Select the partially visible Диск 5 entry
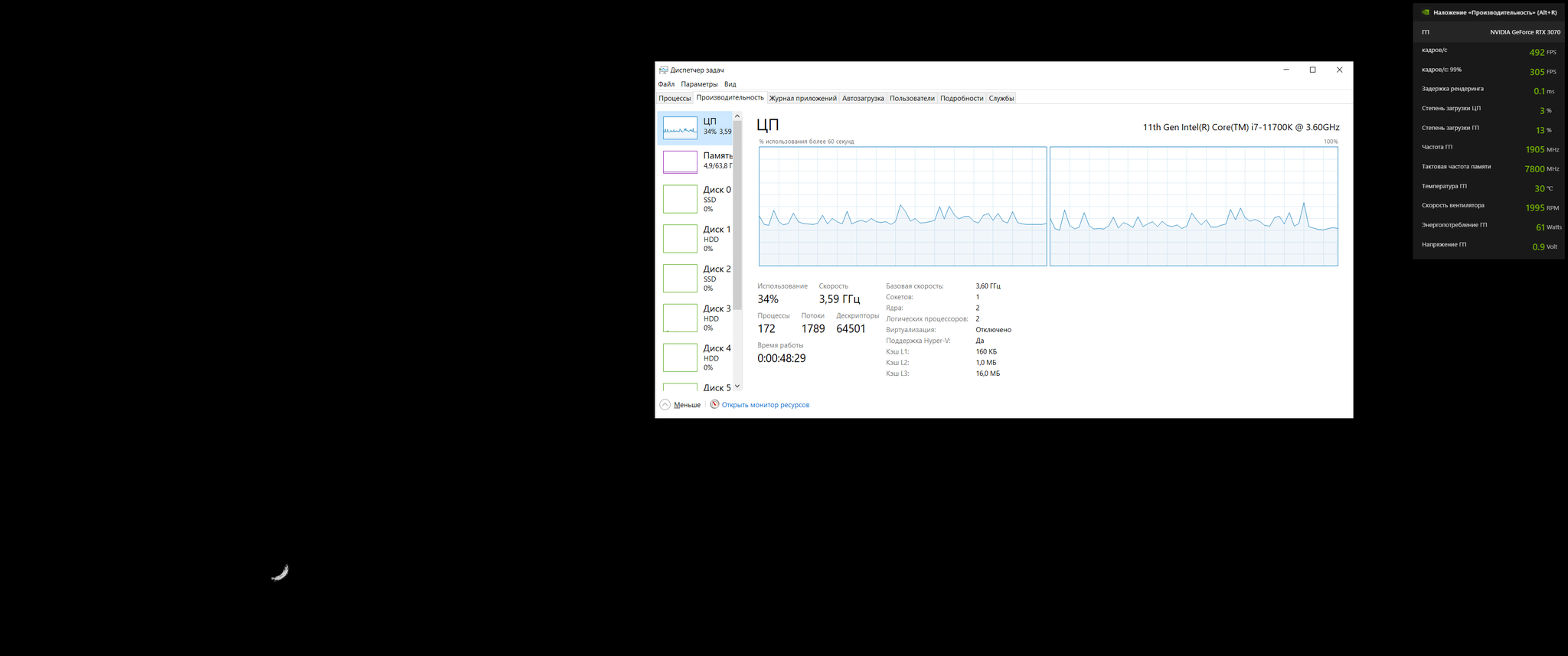 (x=696, y=387)
